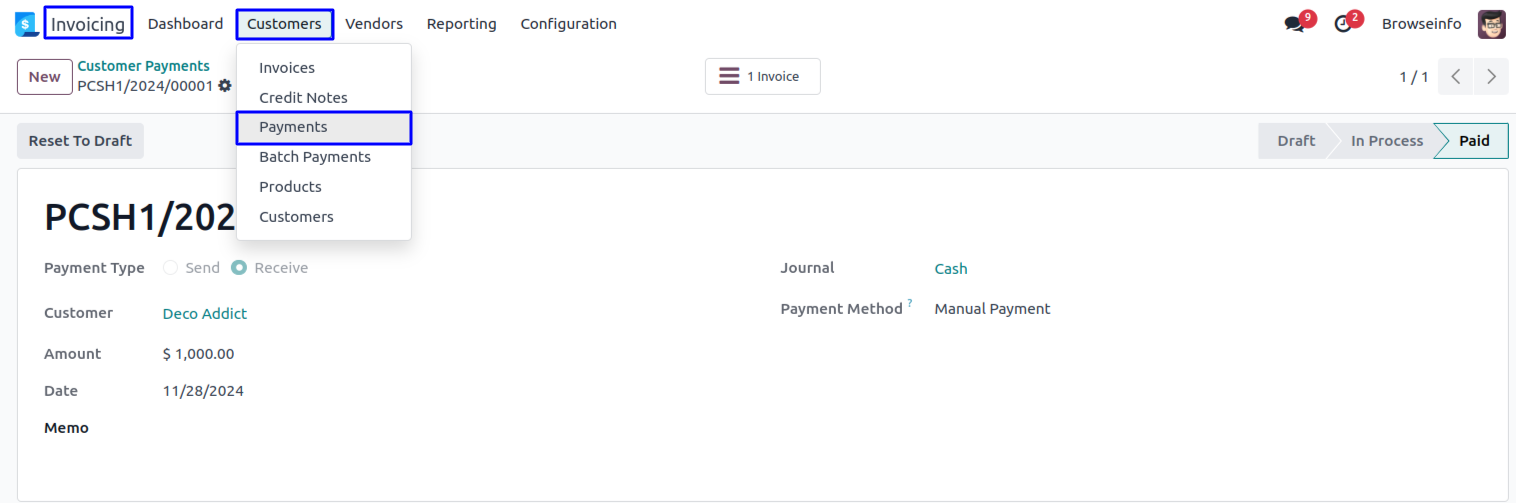Choose Batch Payments from Customers menu
The height and width of the screenshot is (503, 1516).
pos(315,157)
